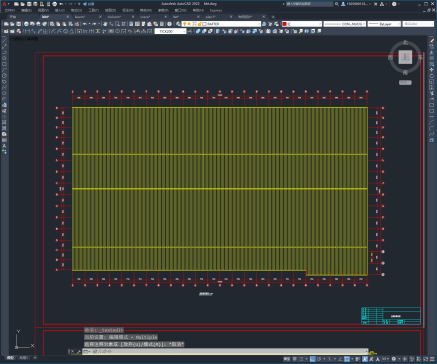Select the Polyline tool in draw toolbar
Screen dimensions: 437x364
[4, 52]
